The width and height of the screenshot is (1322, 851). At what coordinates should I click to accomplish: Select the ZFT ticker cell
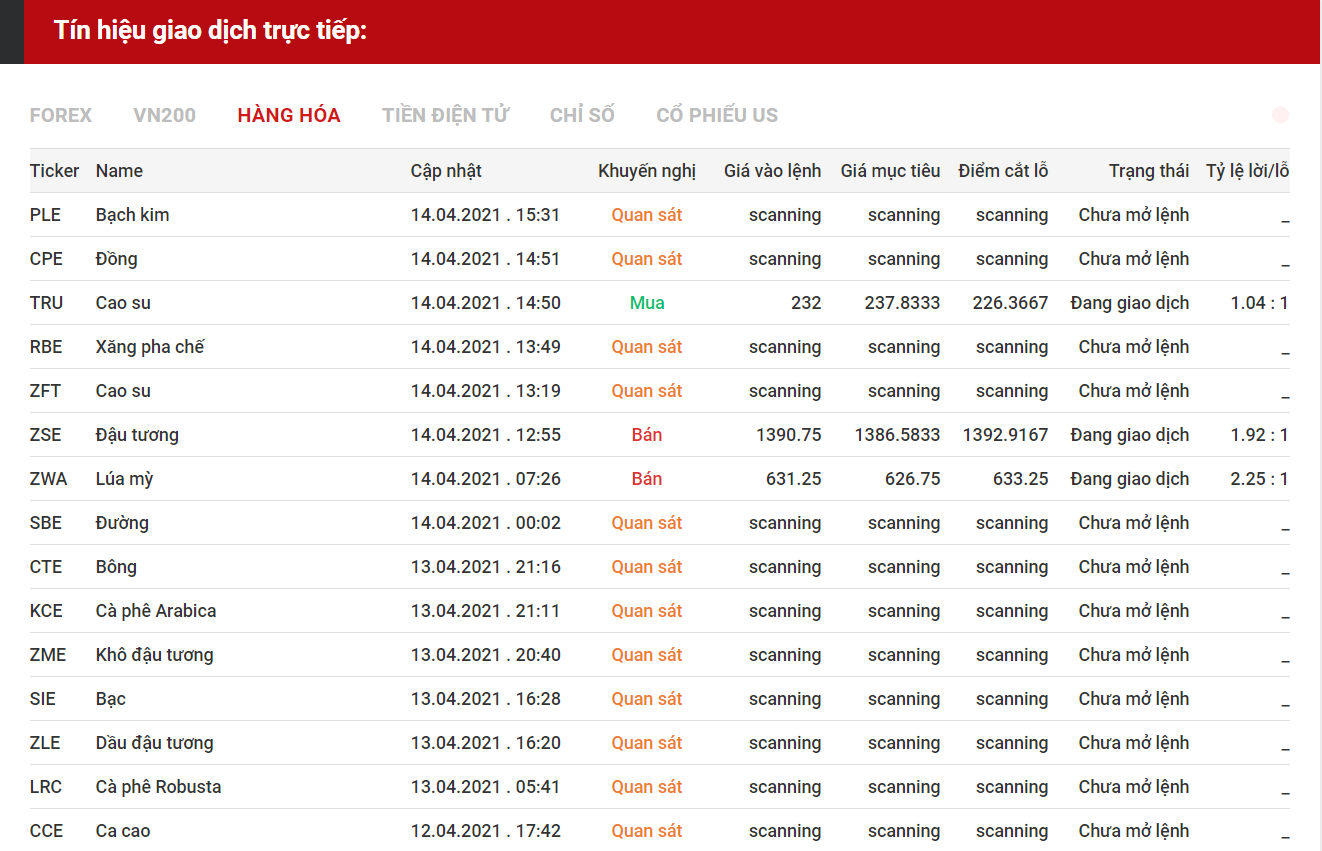pos(45,391)
